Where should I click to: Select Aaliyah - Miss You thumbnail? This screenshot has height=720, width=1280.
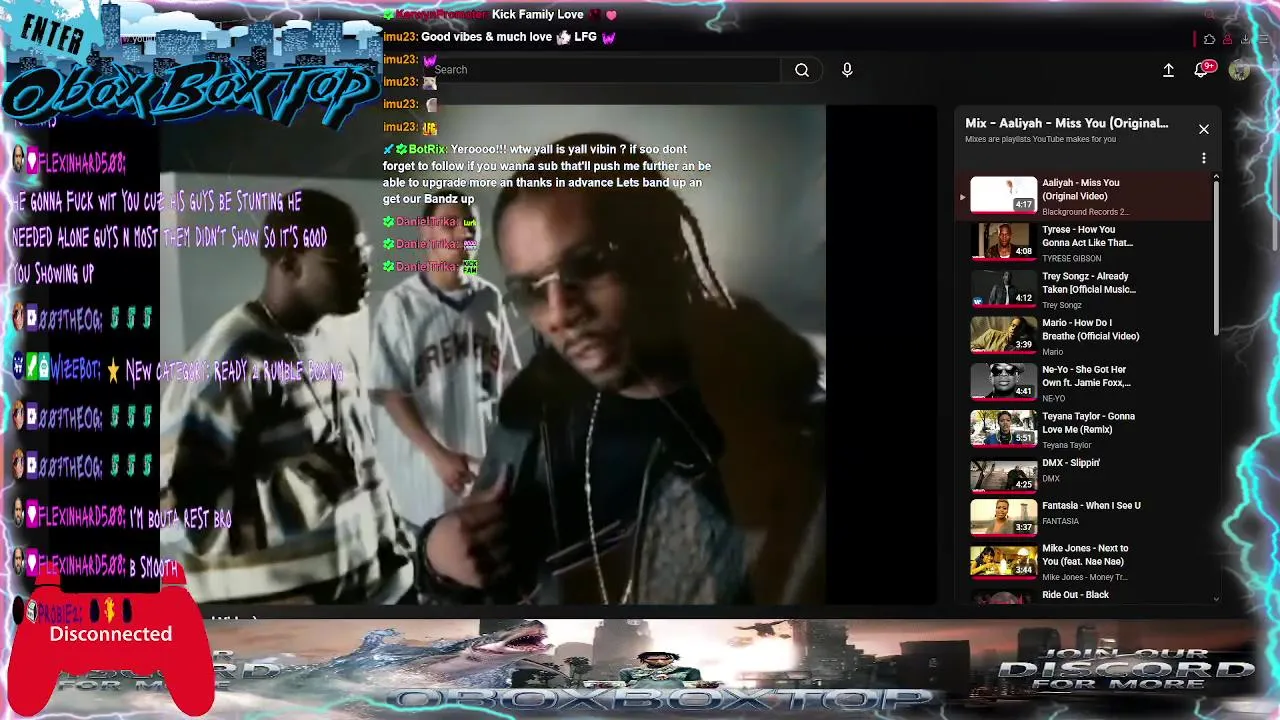[1003, 194]
